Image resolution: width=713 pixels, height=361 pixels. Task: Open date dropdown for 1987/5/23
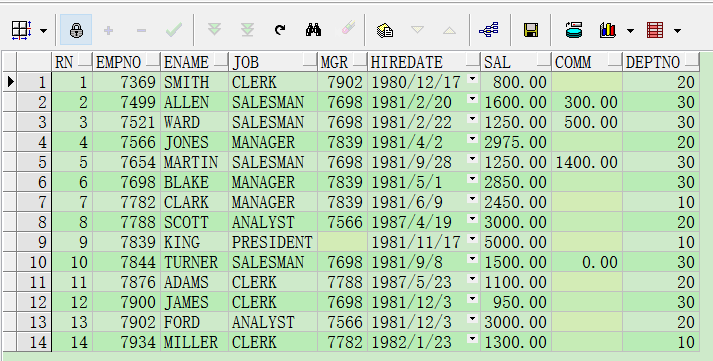click(x=472, y=279)
